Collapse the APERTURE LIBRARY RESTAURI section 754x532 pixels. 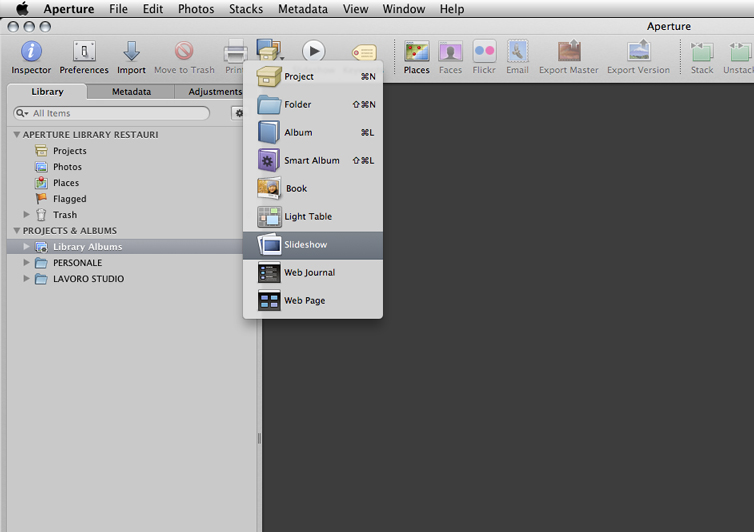point(17,135)
